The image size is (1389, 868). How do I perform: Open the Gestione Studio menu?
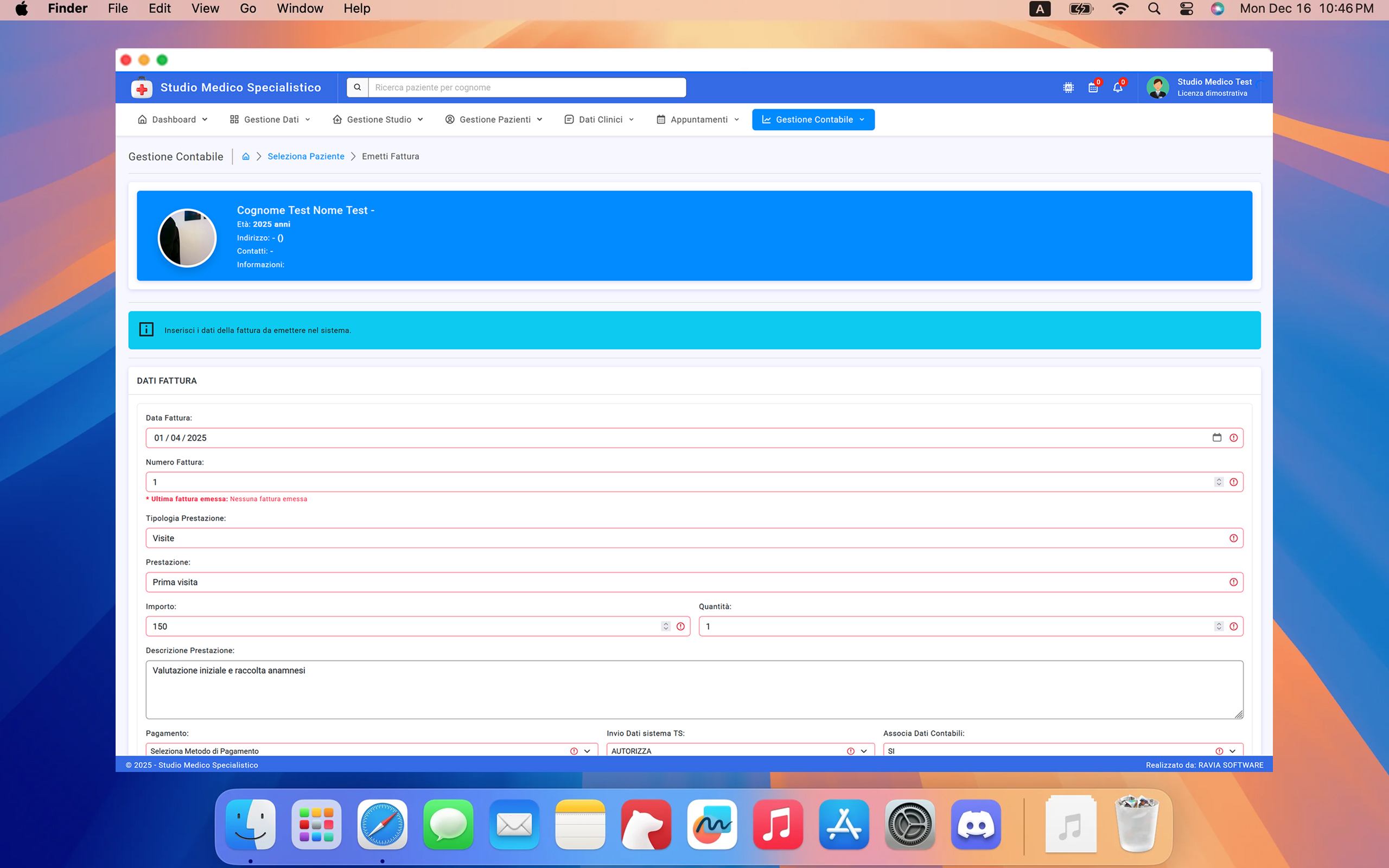378,119
